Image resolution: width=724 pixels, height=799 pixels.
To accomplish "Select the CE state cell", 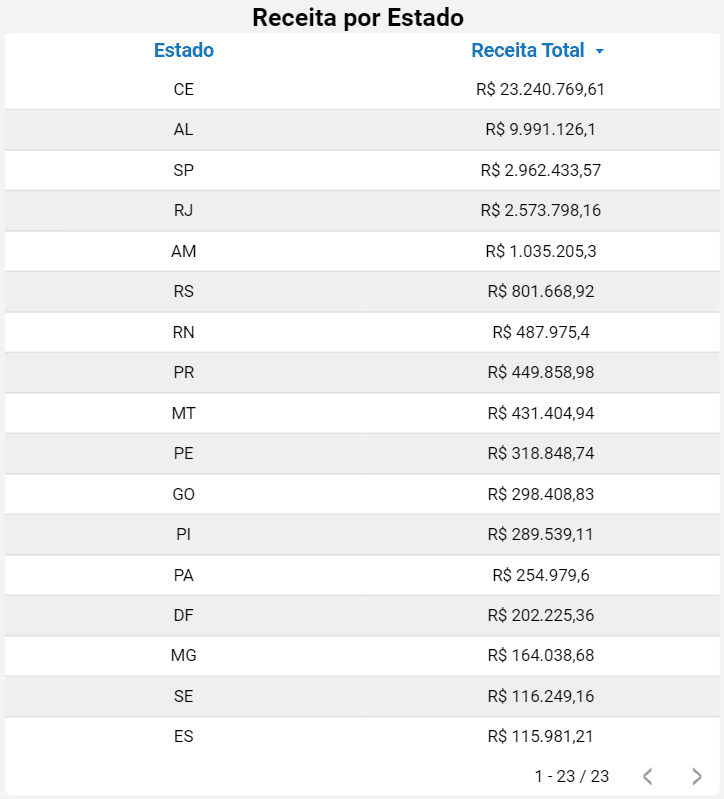I will coord(184,89).
